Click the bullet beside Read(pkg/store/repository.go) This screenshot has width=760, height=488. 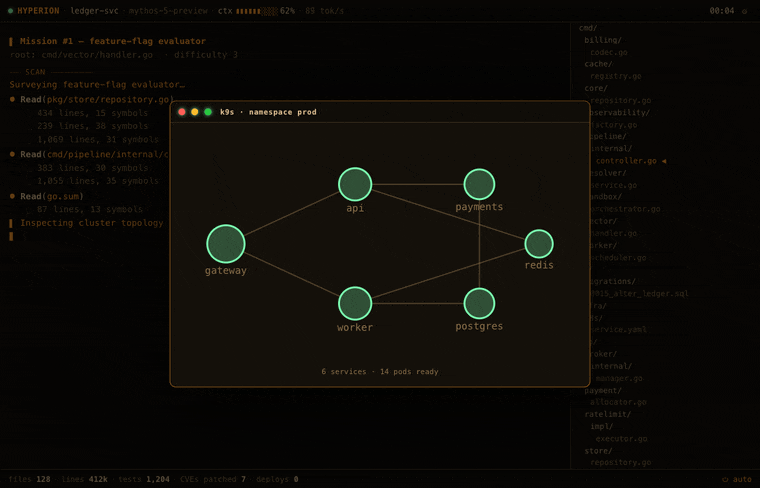[12, 99]
